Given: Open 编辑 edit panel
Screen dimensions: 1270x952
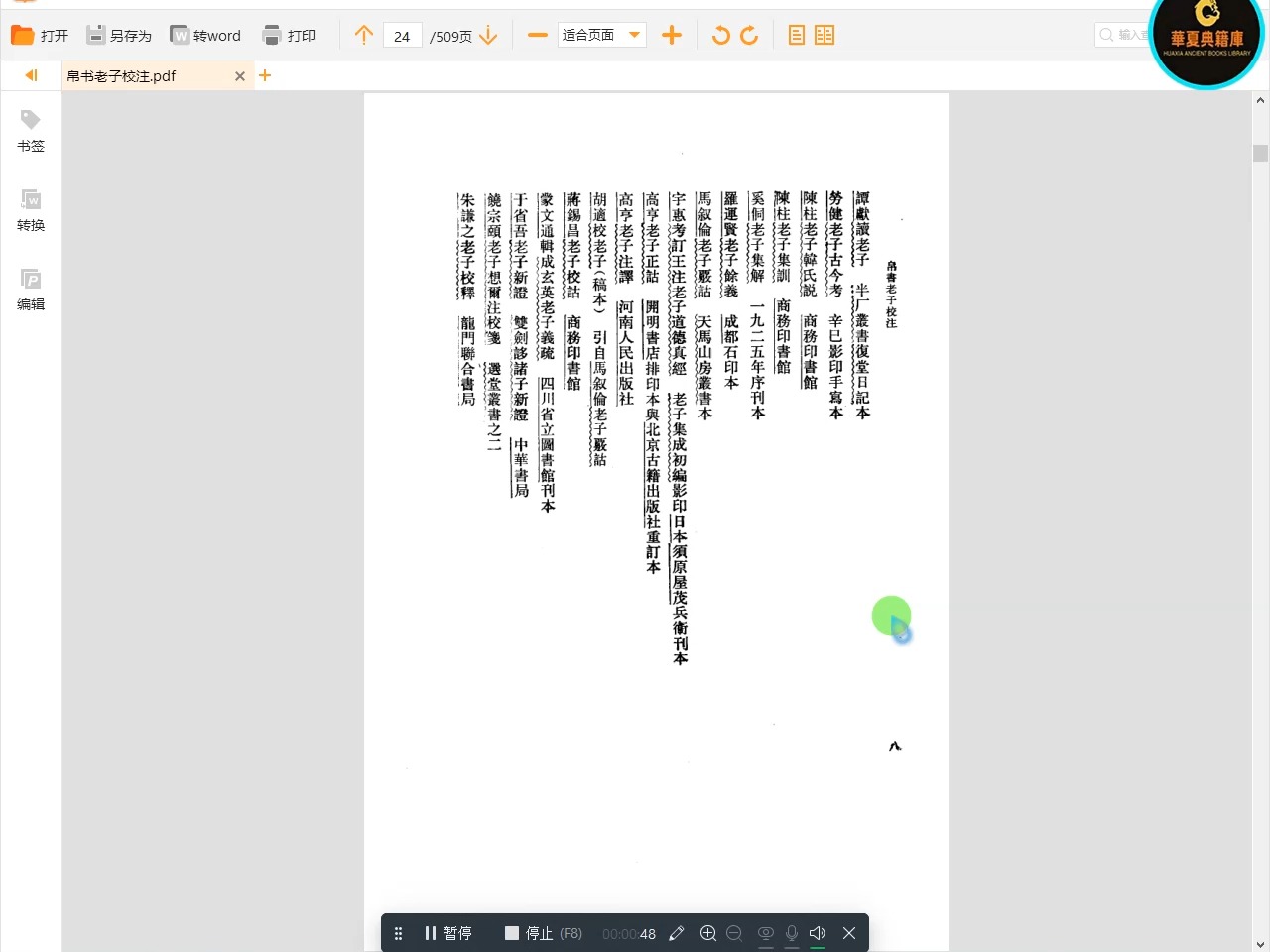Looking at the screenshot, I should point(31,290).
